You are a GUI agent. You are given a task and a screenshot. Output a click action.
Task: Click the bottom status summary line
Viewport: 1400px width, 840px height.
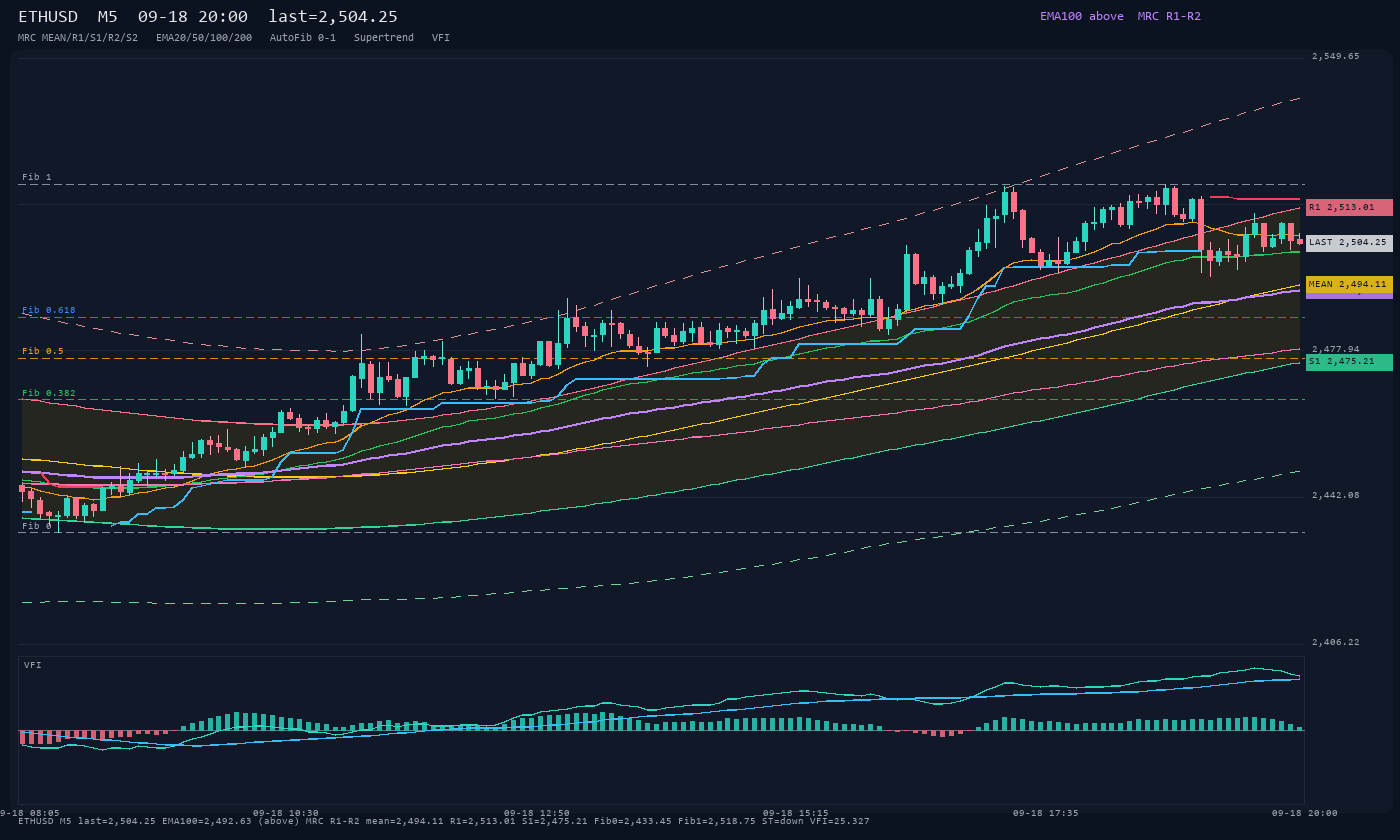tap(444, 821)
